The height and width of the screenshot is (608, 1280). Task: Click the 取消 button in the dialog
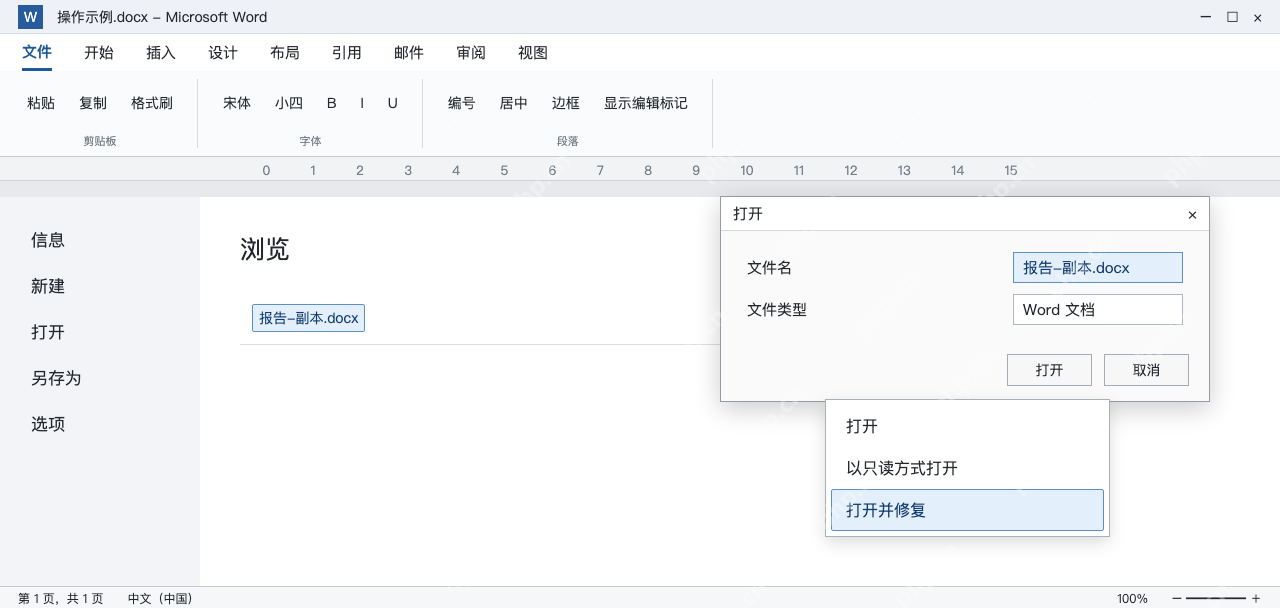click(1146, 370)
